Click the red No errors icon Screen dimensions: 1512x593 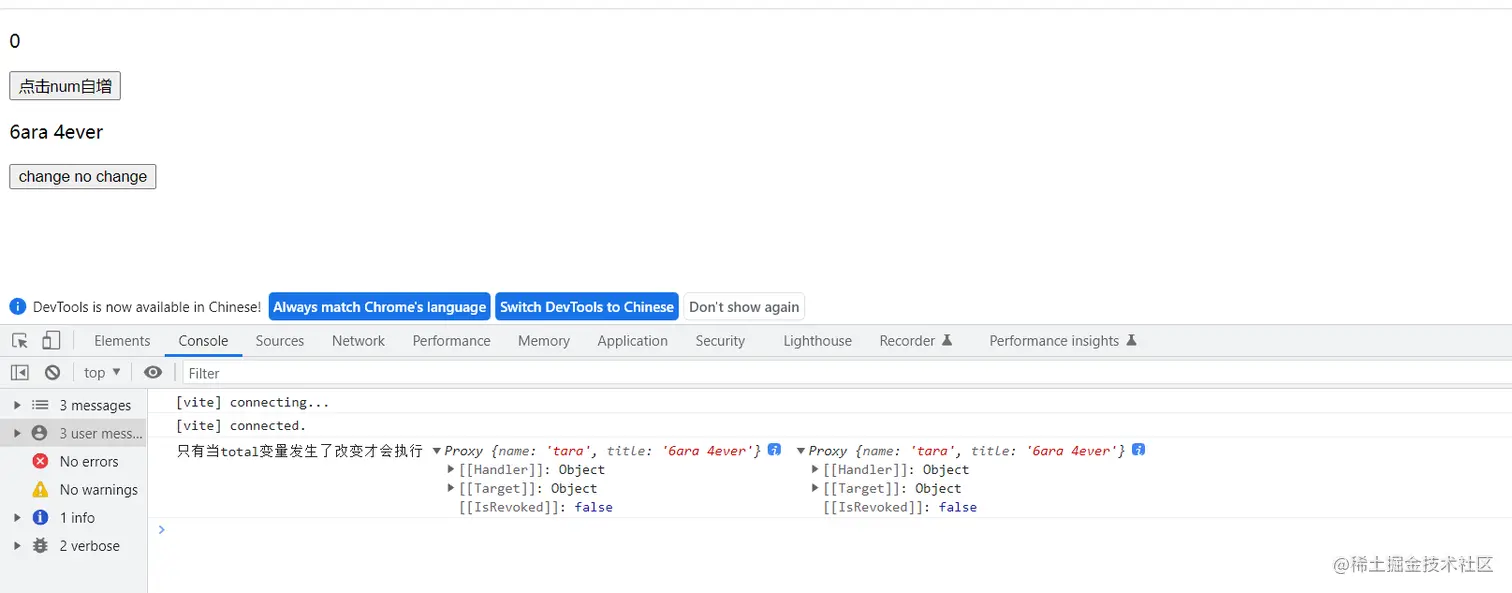pyautogui.click(x=40, y=461)
